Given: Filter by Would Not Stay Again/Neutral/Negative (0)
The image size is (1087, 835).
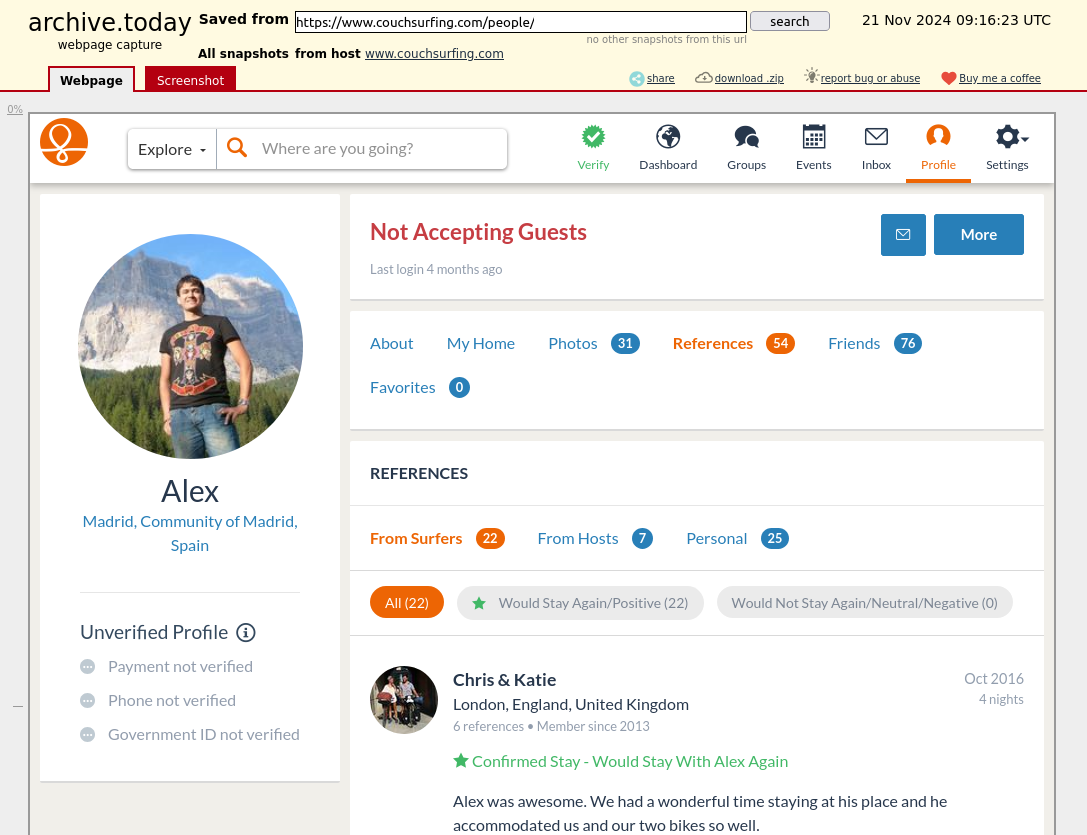Looking at the screenshot, I should pyautogui.click(x=864, y=603).
